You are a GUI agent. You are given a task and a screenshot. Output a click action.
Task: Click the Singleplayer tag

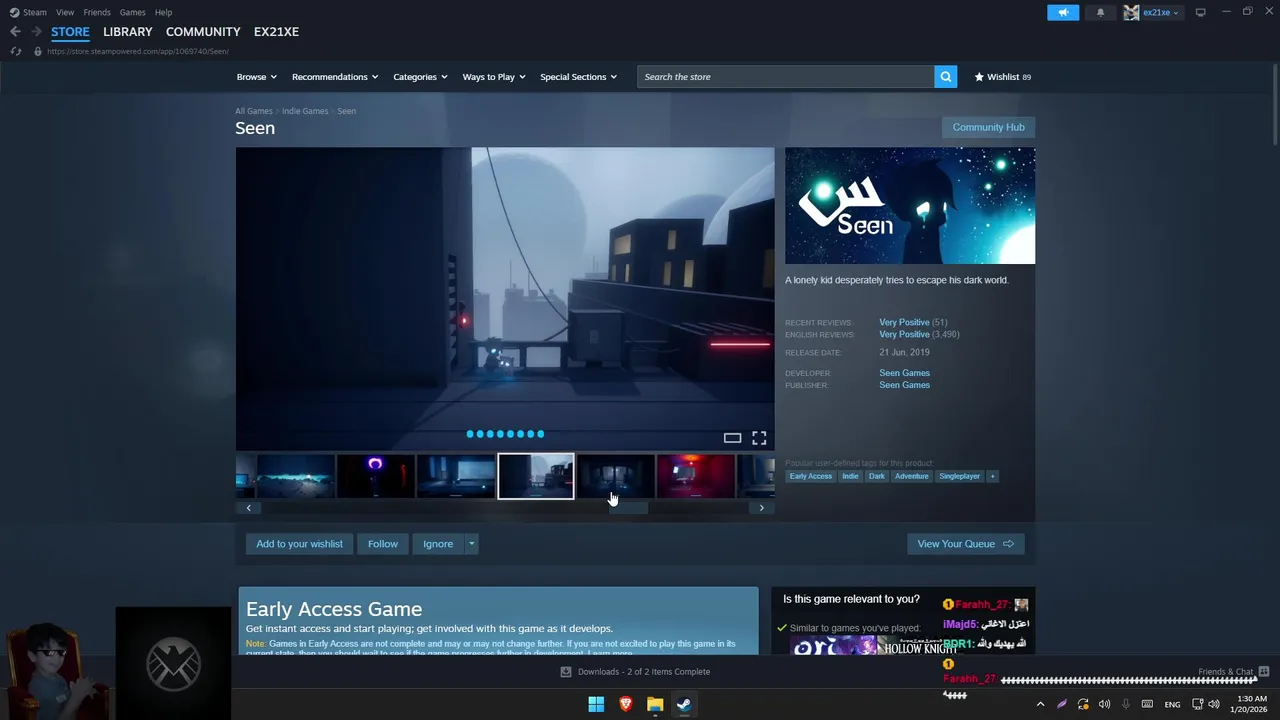click(x=959, y=476)
